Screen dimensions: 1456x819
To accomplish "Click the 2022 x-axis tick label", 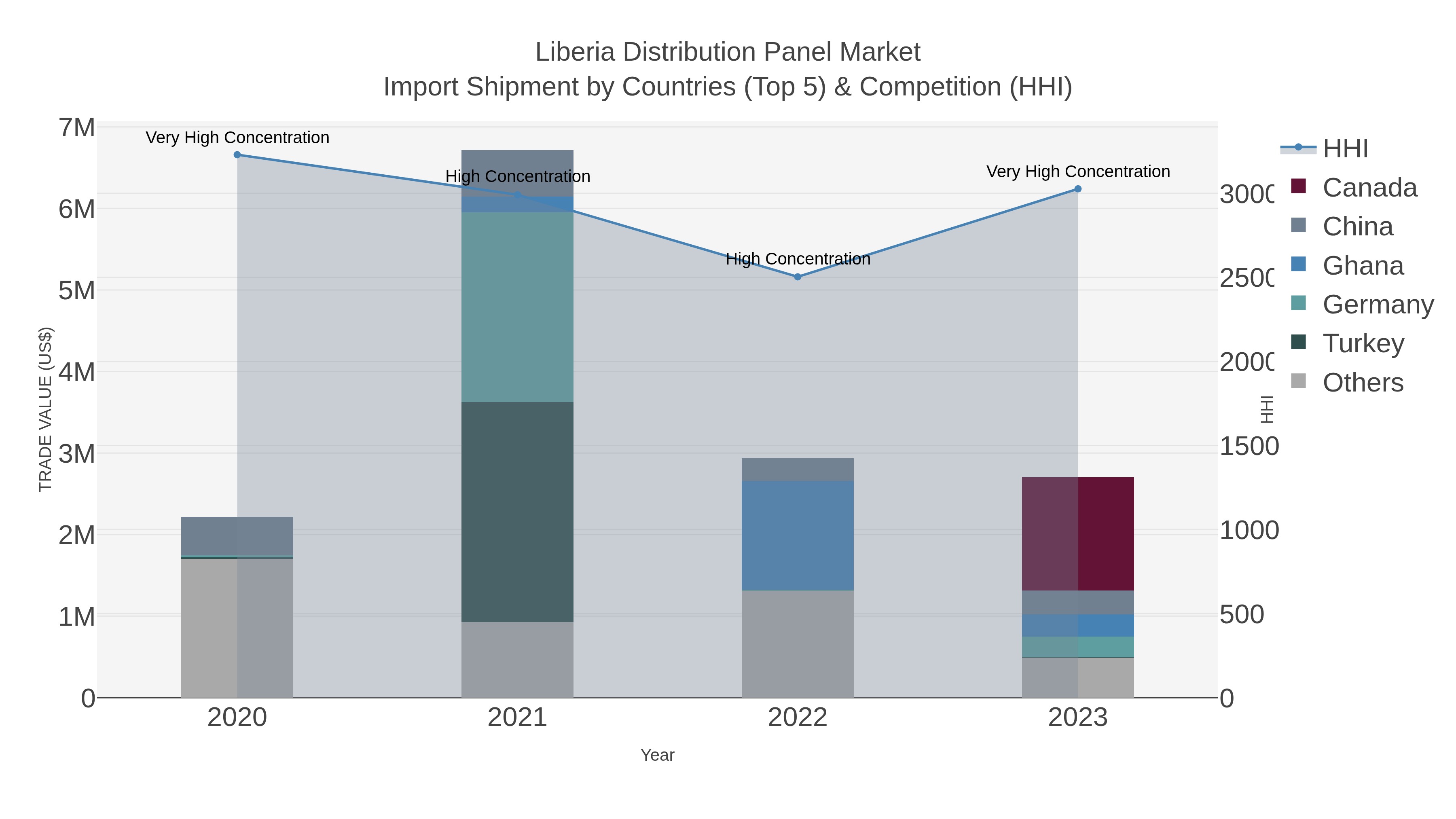I will (798, 718).
